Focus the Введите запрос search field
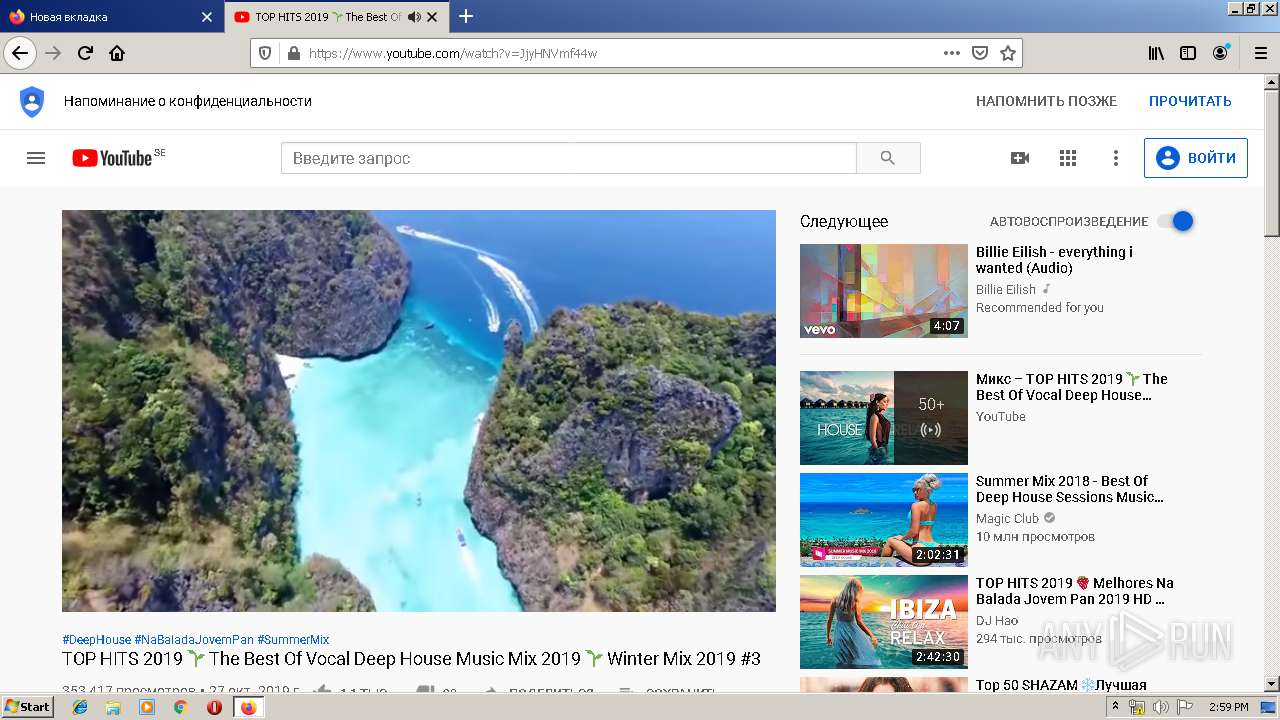This screenshot has width=1280, height=720. coord(569,158)
